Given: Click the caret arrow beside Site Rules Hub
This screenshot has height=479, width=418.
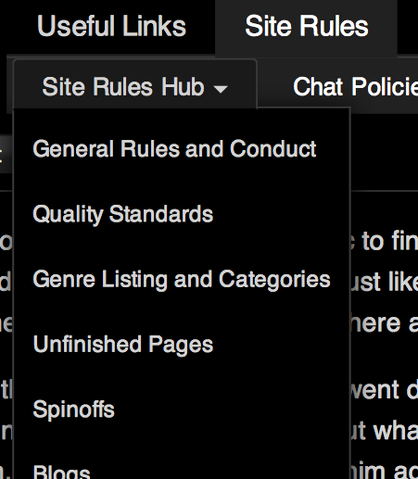Looking at the screenshot, I should tap(220, 89).
